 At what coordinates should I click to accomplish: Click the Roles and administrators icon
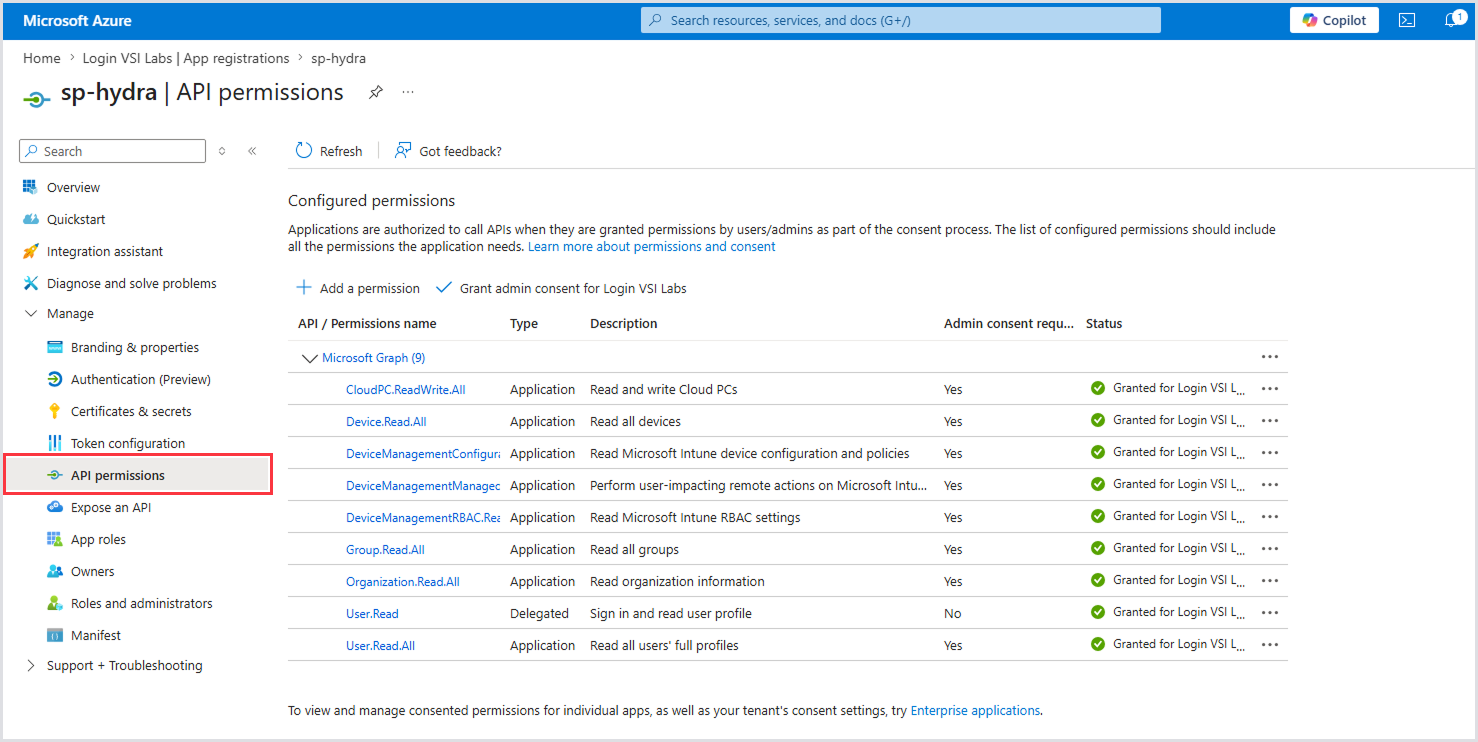tap(55, 603)
